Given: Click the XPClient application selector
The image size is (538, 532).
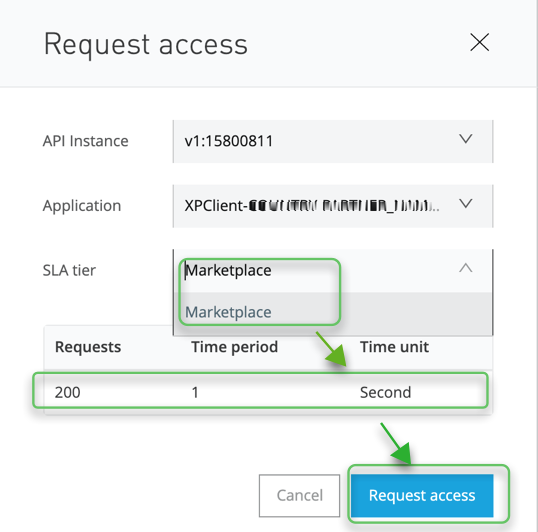Looking at the screenshot, I should 333,206.
